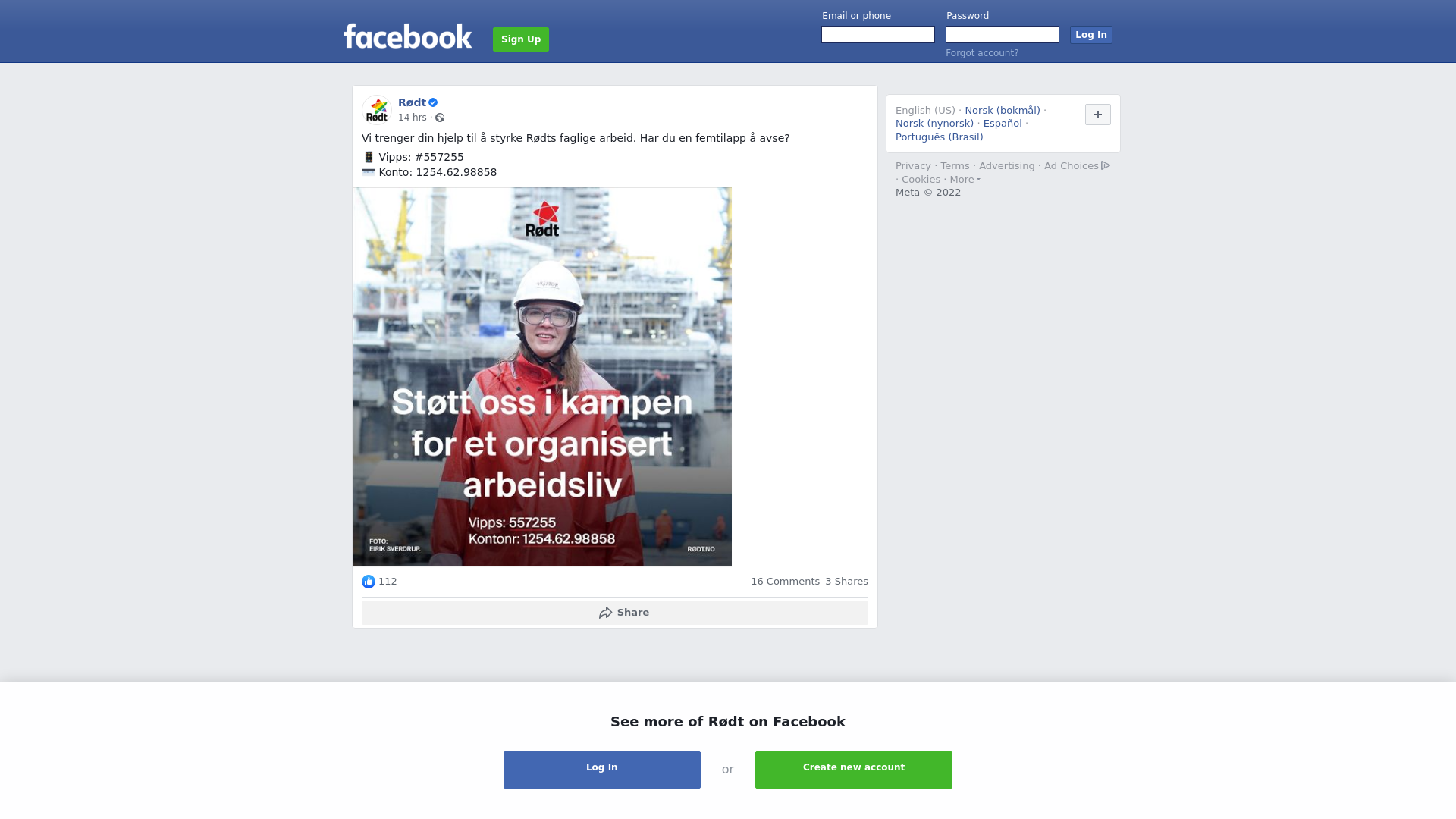
Task: Click the public globe privacy icon
Action: (440, 118)
